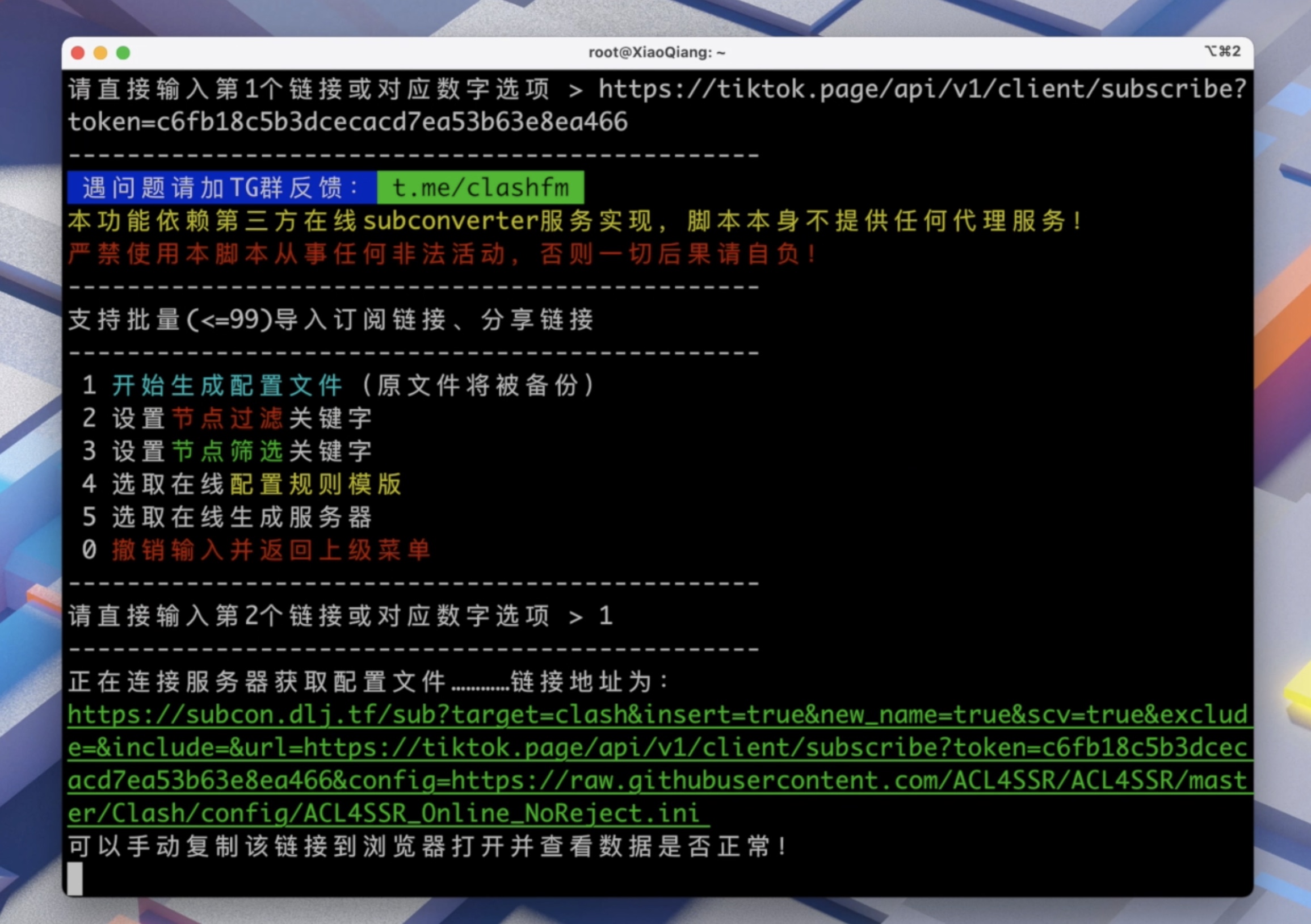Click the input value 1 after second prompt
Viewport: 1311px width, 924px height.
(x=606, y=616)
